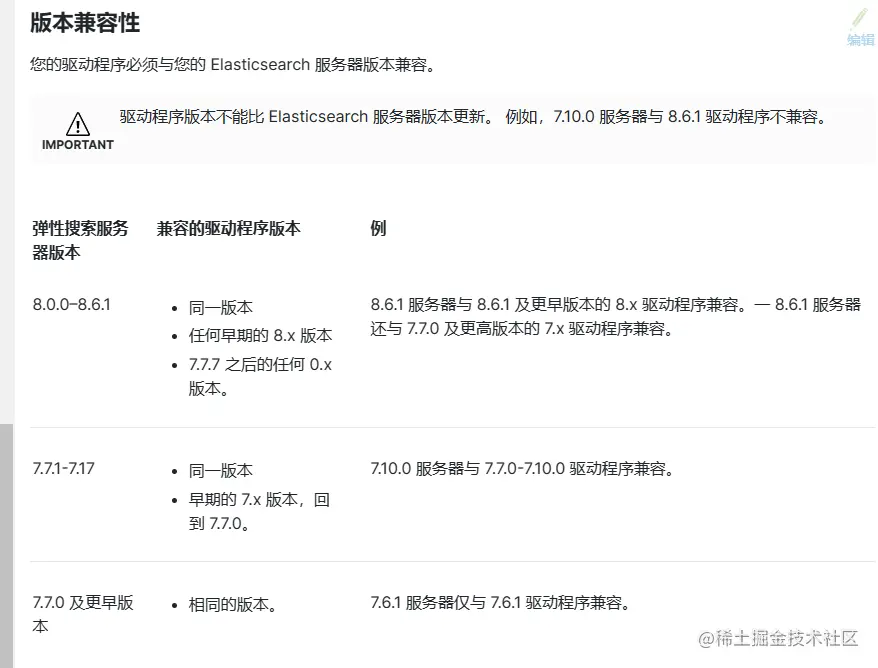The width and height of the screenshot is (878, 668).
Task: Click the 例 column header
Action: 378,228
